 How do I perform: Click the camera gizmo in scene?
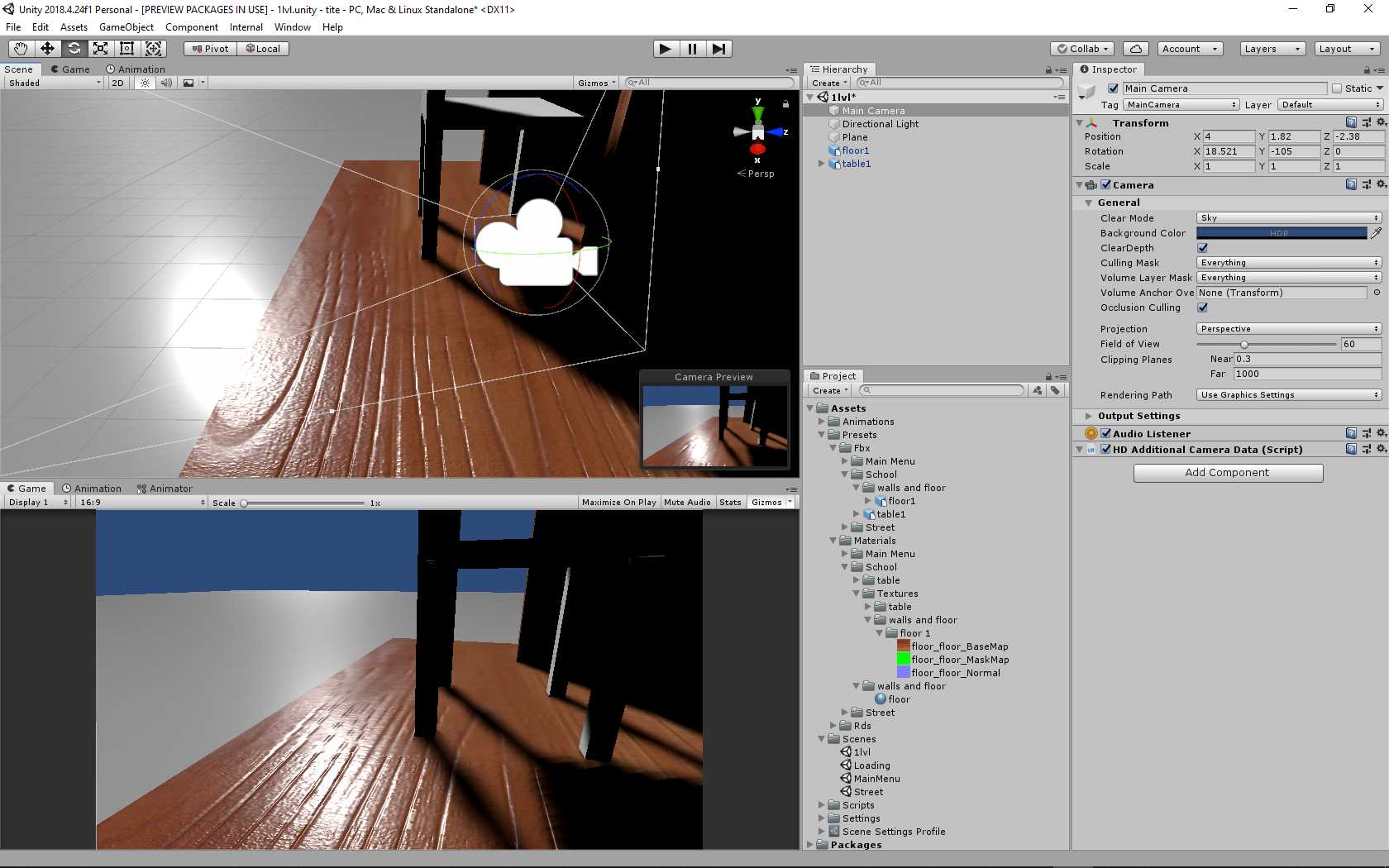click(536, 244)
